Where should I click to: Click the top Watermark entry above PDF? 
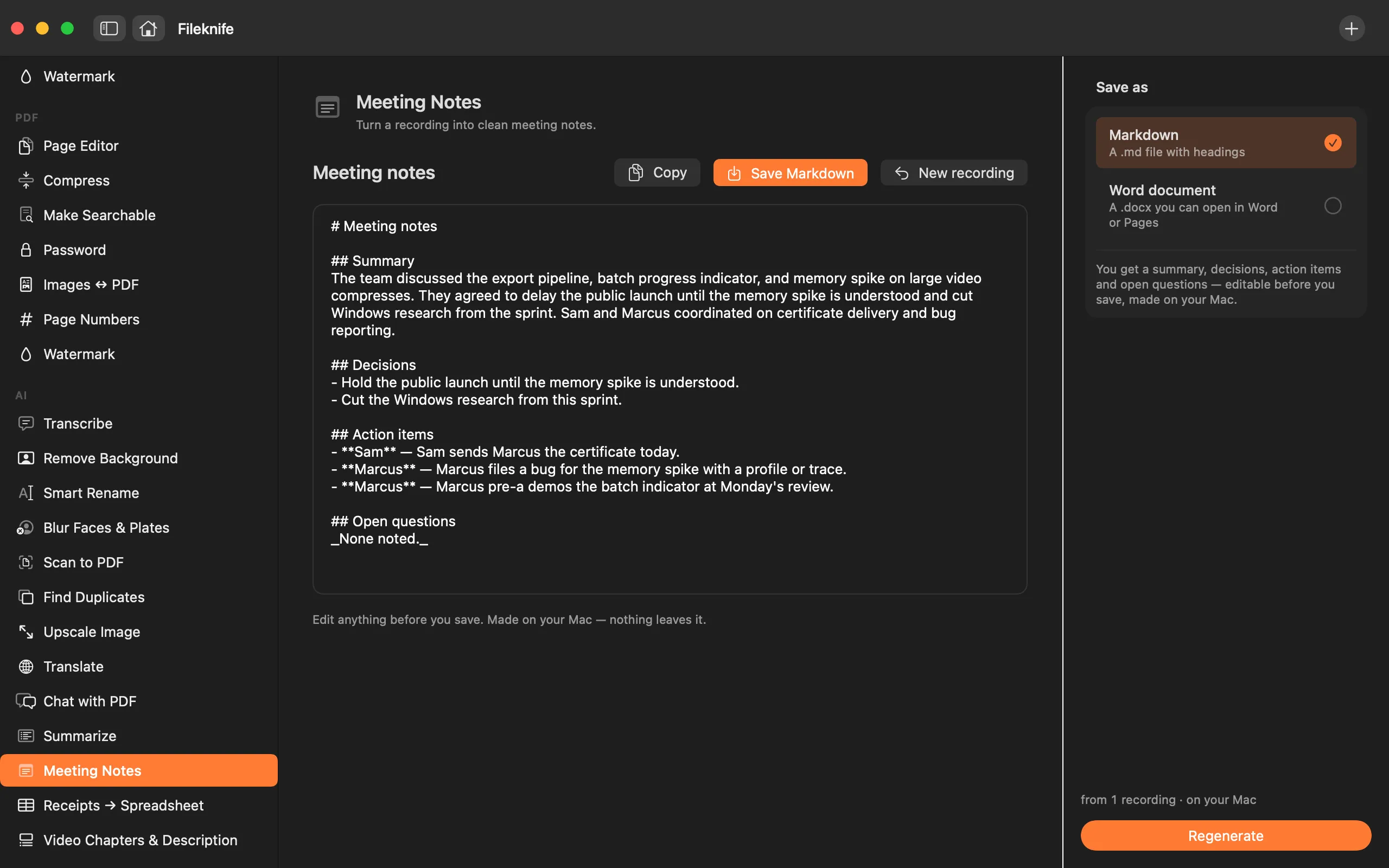139,76
